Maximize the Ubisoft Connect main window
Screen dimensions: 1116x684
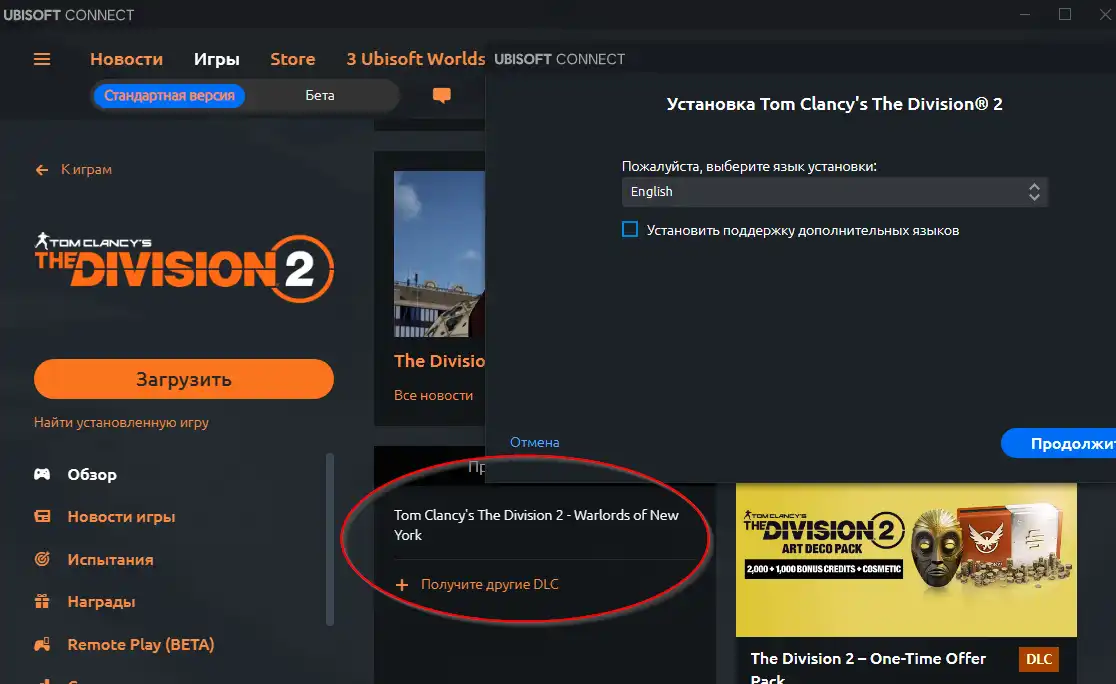point(1065,14)
